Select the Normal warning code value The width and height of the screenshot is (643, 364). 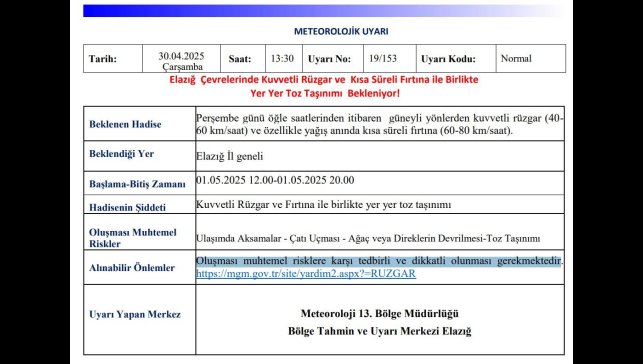(x=516, y=58)
